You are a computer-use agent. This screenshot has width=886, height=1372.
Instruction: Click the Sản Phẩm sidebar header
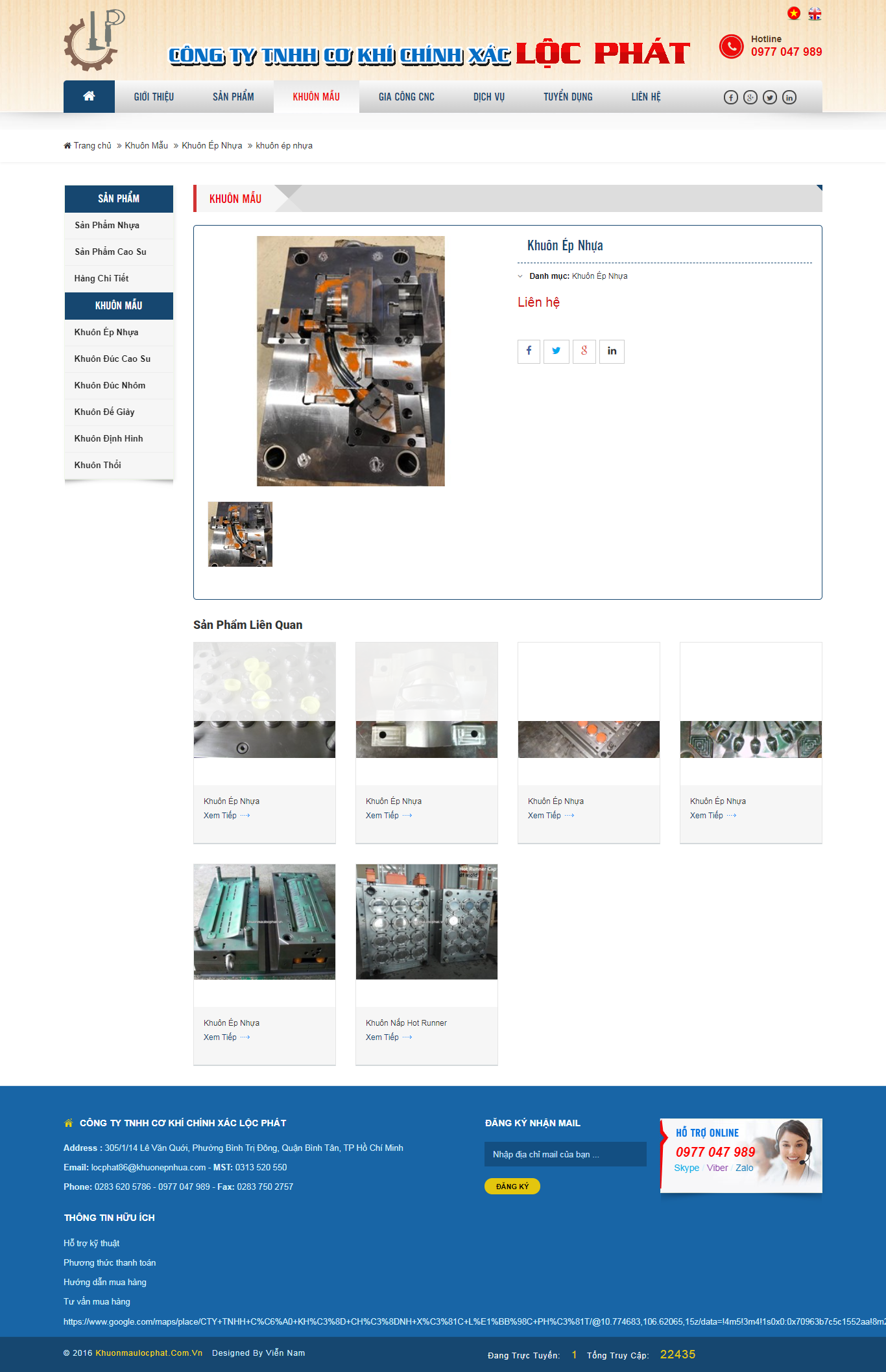pos(119,198)
